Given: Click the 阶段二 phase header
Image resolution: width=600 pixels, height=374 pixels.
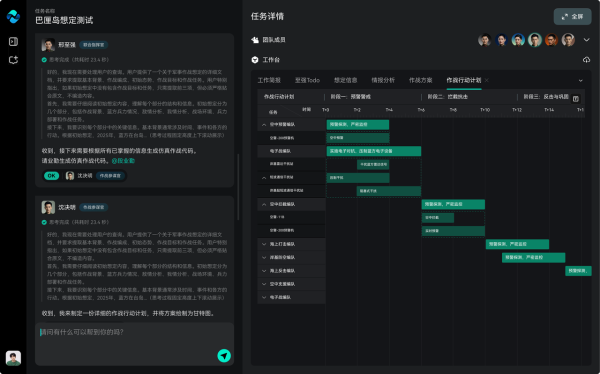Looking at the screenshot, I should [x=447, y=97].
